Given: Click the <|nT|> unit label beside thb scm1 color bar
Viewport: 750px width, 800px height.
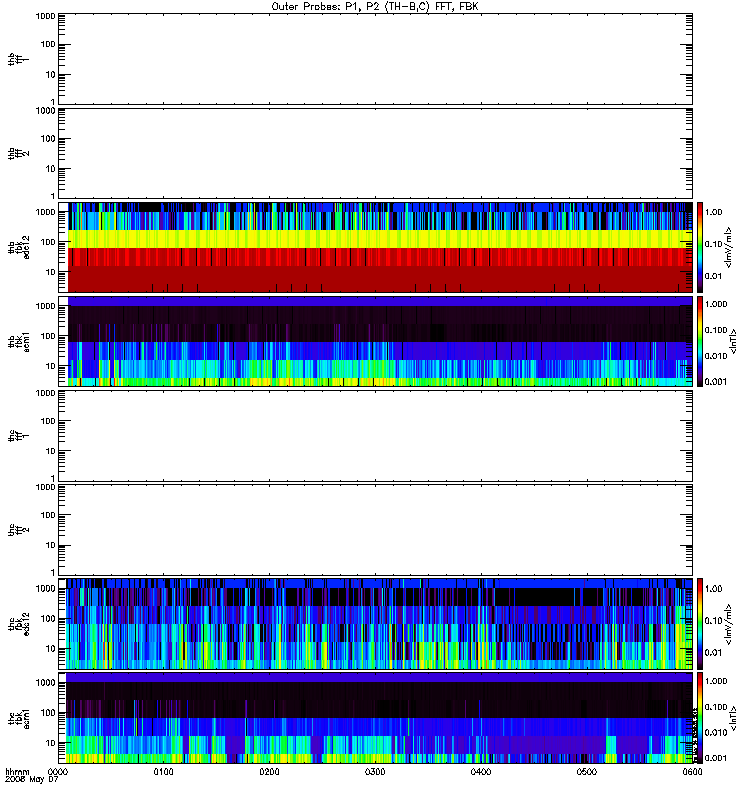Looking at the screenshot, I should (x=734, y=341).
